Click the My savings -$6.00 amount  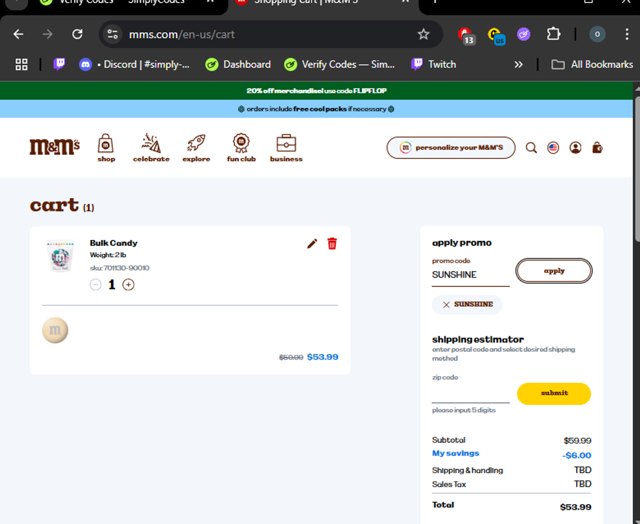pos(576,455)
